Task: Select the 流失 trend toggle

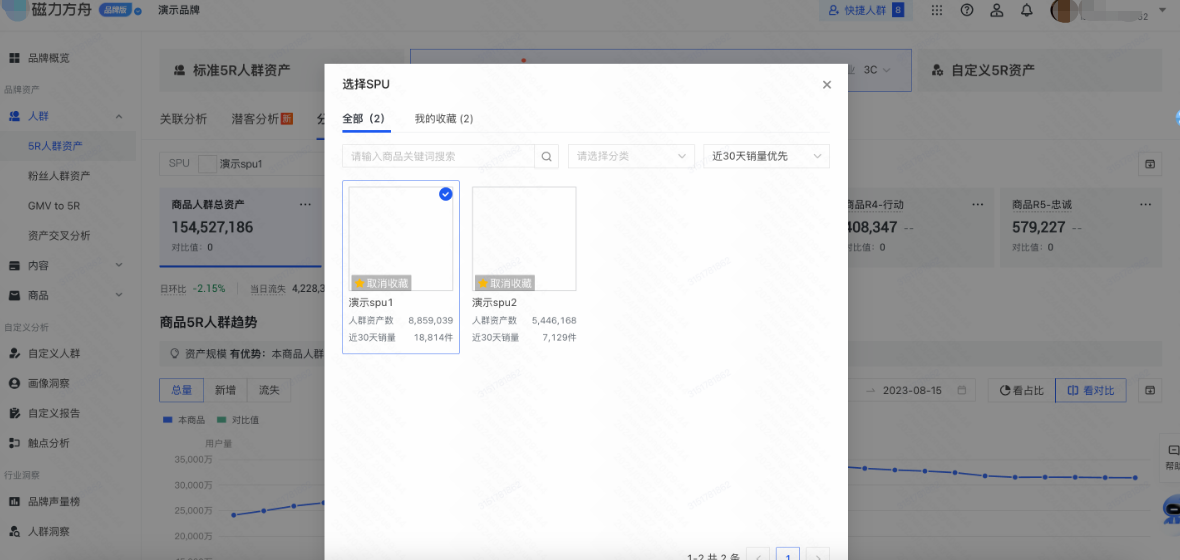Action: (269, 390)
